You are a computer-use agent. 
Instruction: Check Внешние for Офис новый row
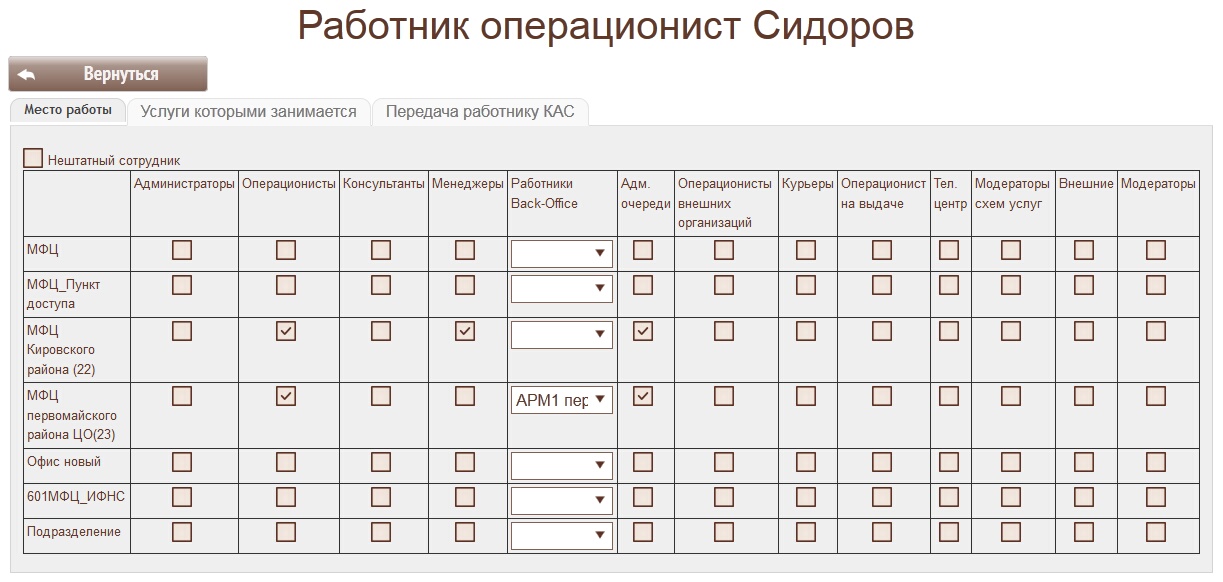click(1084, 462)
